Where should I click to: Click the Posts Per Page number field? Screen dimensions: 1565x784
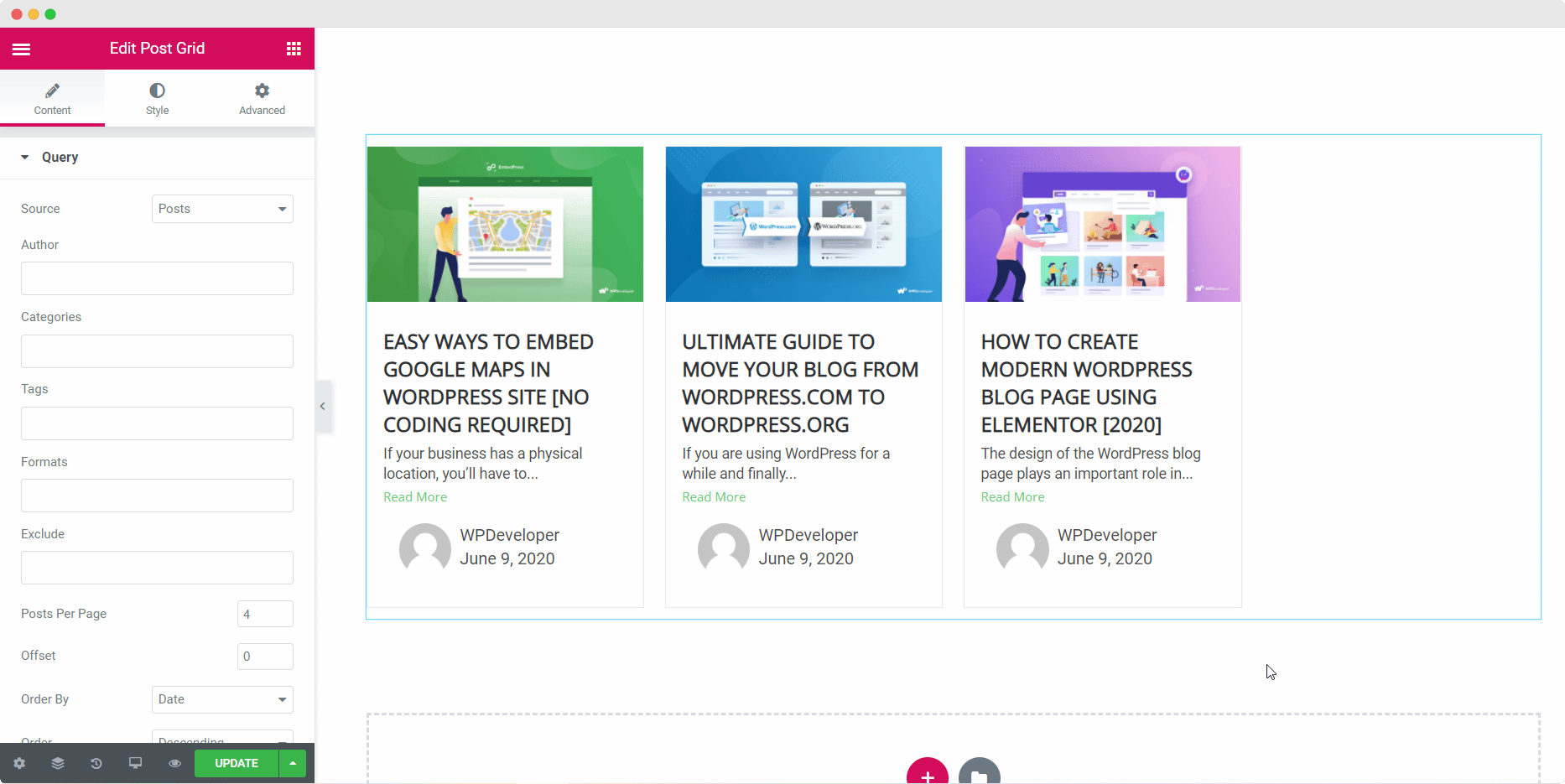coord(265,614)
